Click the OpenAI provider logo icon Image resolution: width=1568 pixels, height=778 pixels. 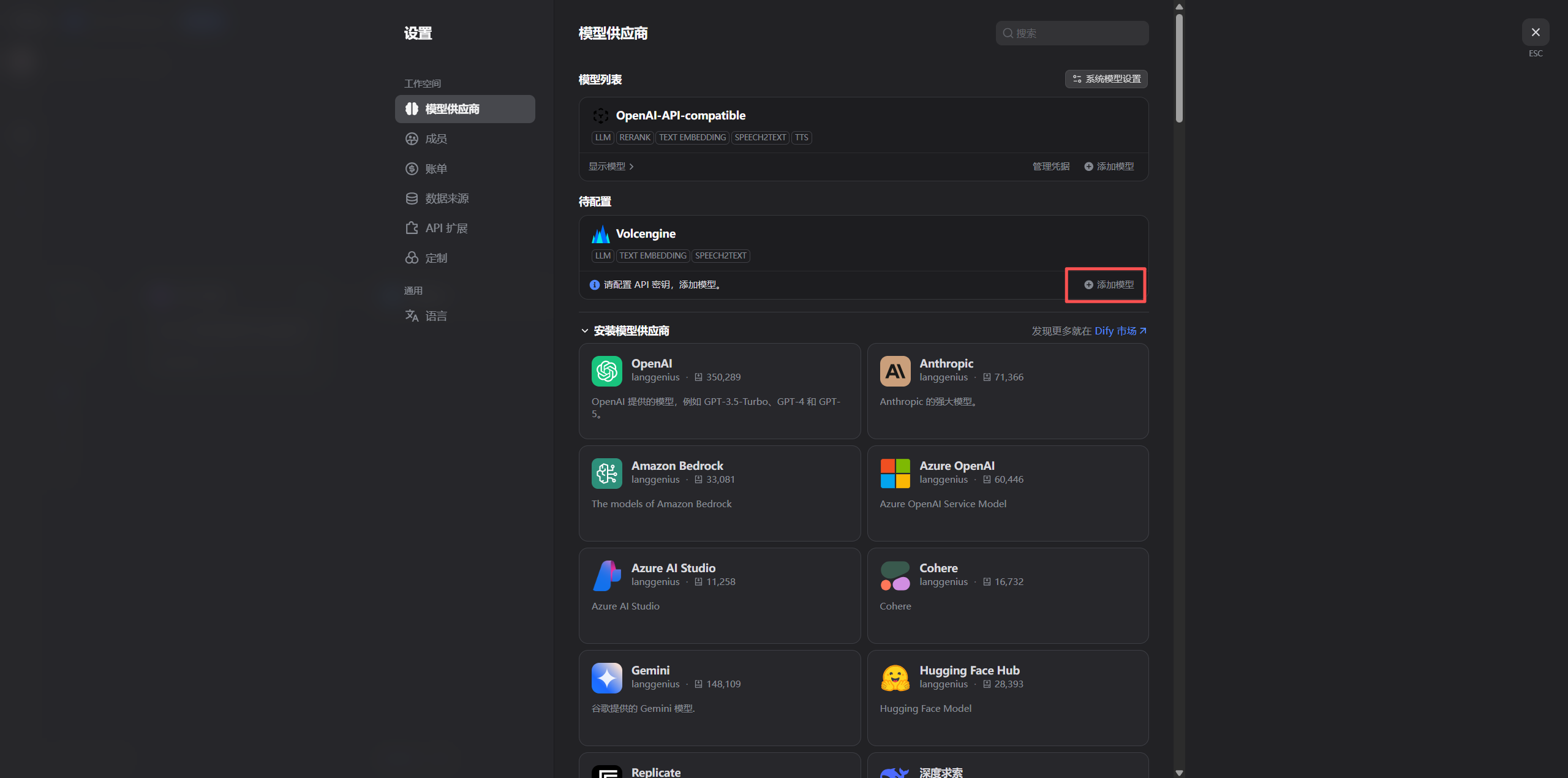click(x=606, y=371)
